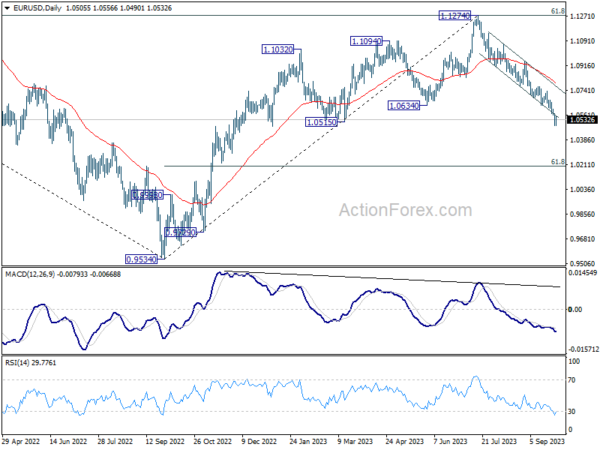The height and width of the screenshot is (450, 600).
Task: Click the 24 Jan 2023 date marker
Action: (308, 441)
